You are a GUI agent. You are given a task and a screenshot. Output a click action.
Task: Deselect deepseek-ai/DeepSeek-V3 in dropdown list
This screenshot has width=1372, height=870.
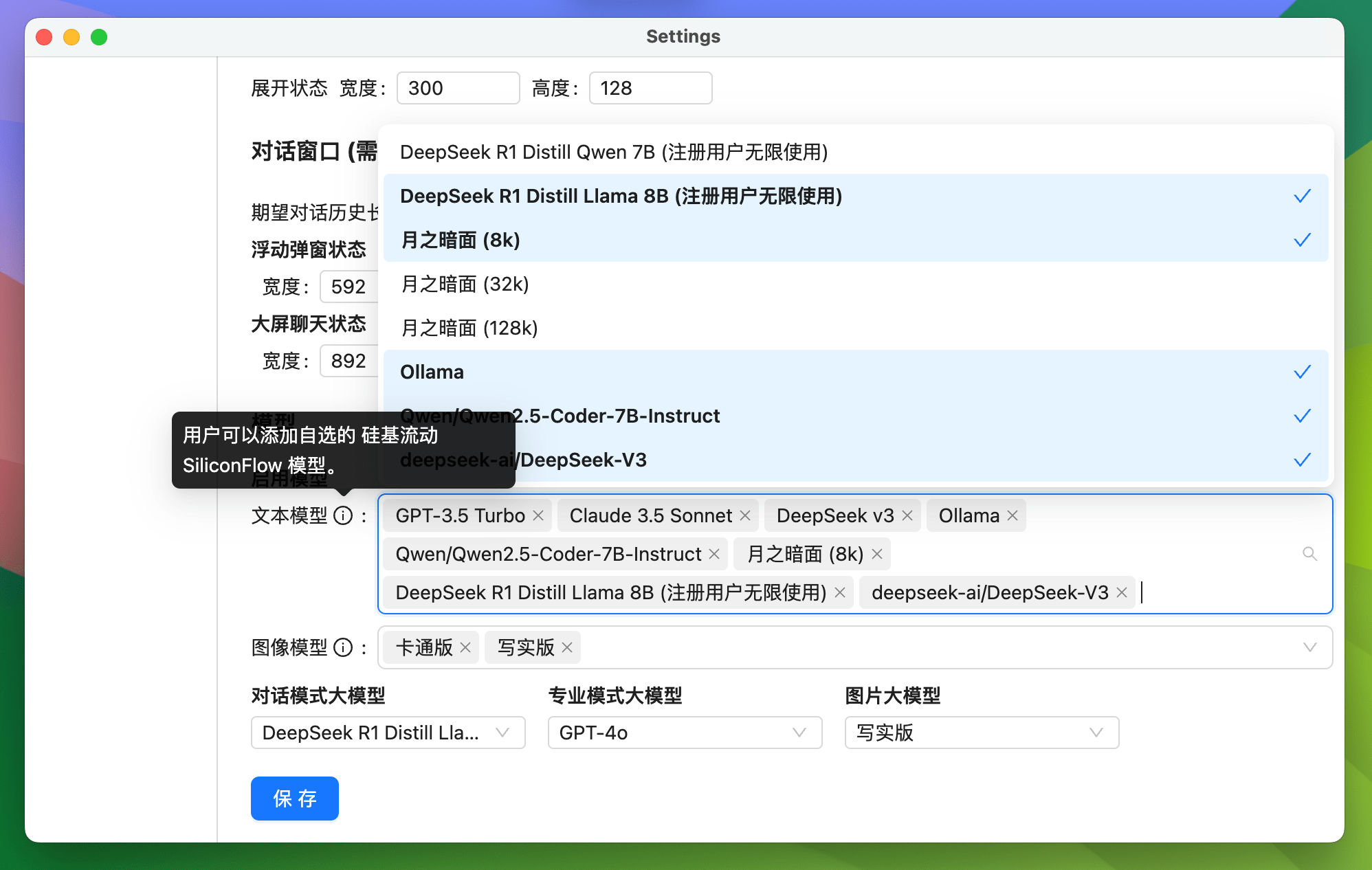pos(856,460)
